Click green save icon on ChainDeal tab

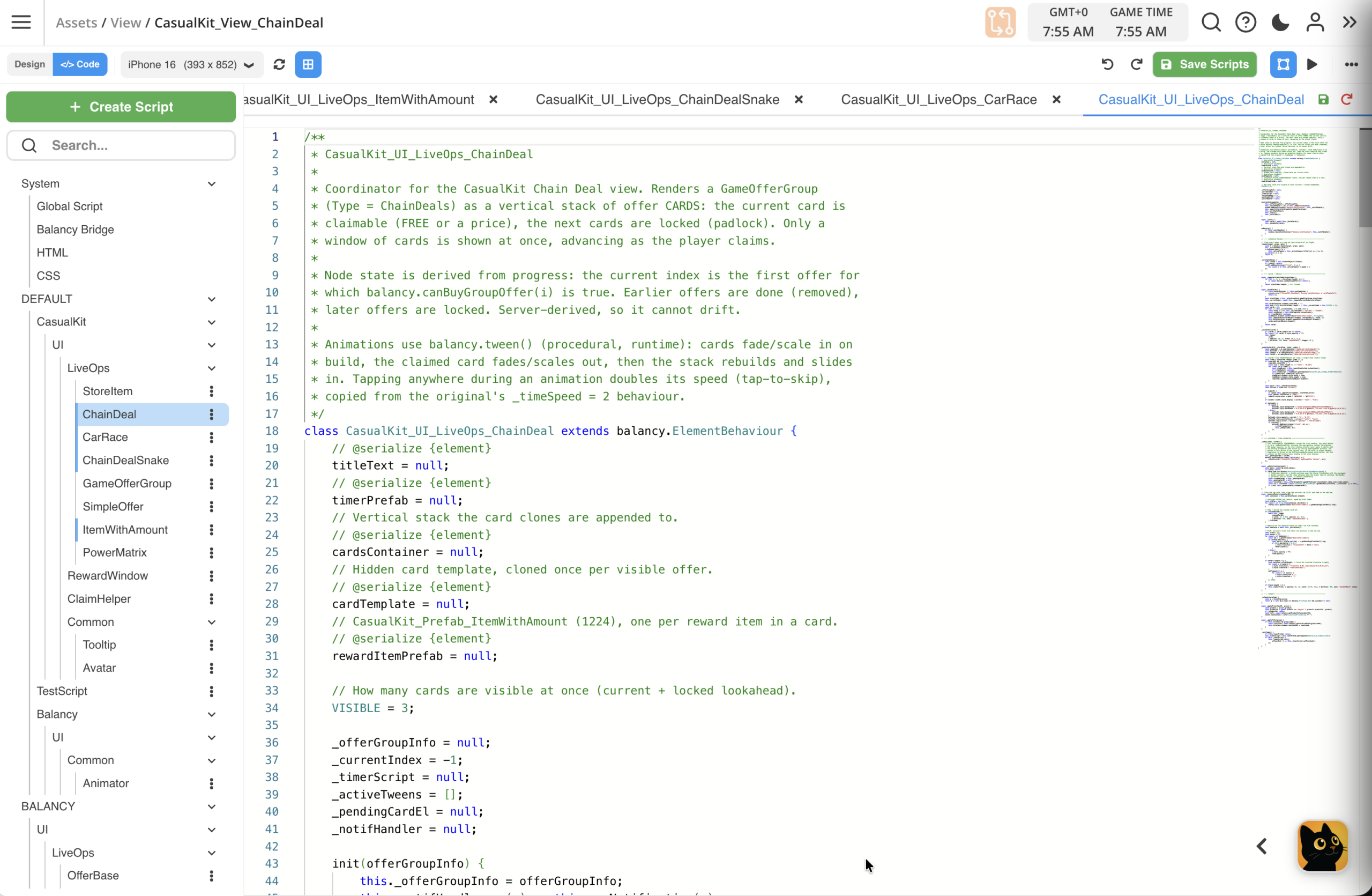pos(1324,100)
